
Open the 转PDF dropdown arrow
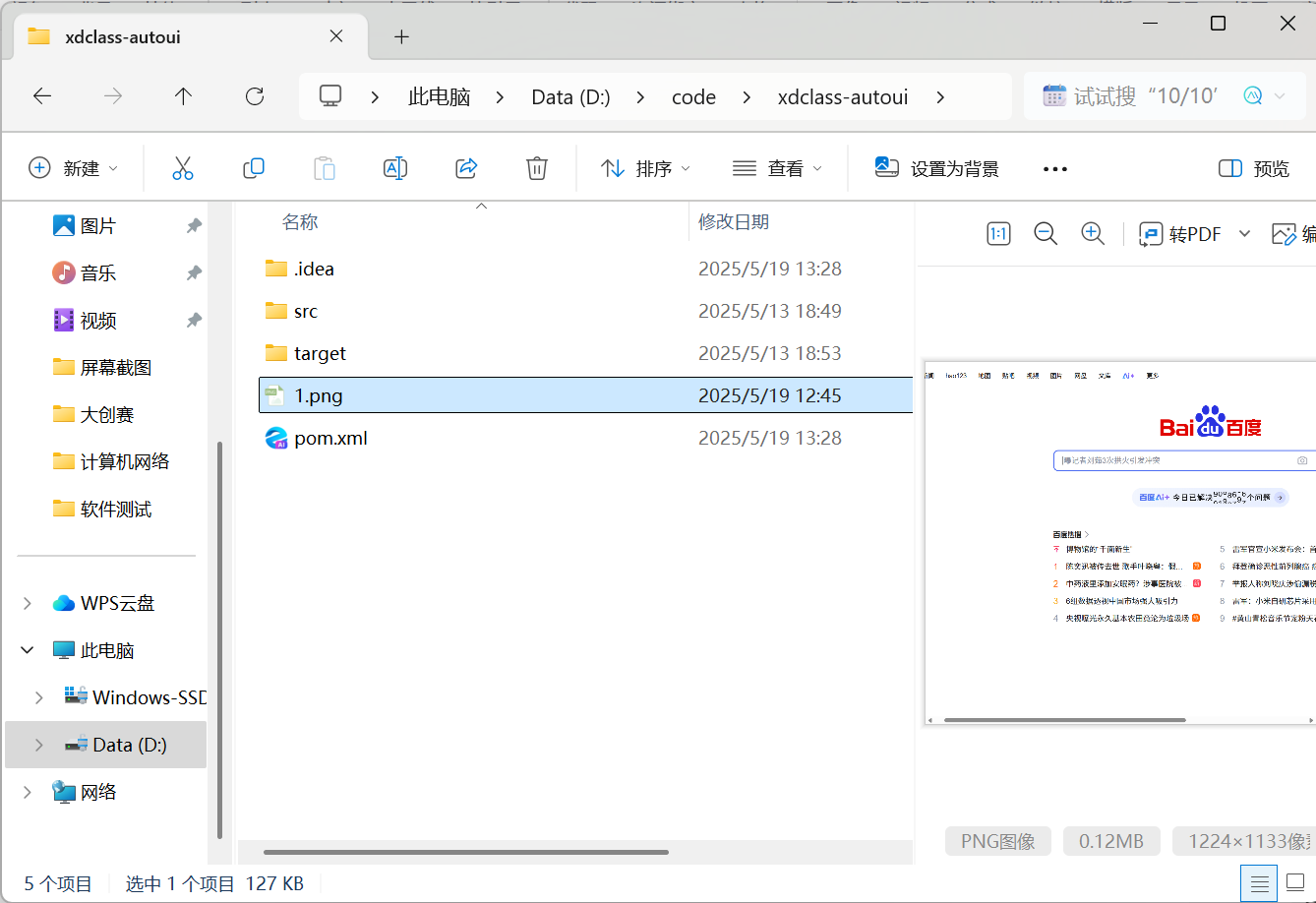pos(1244,234)
